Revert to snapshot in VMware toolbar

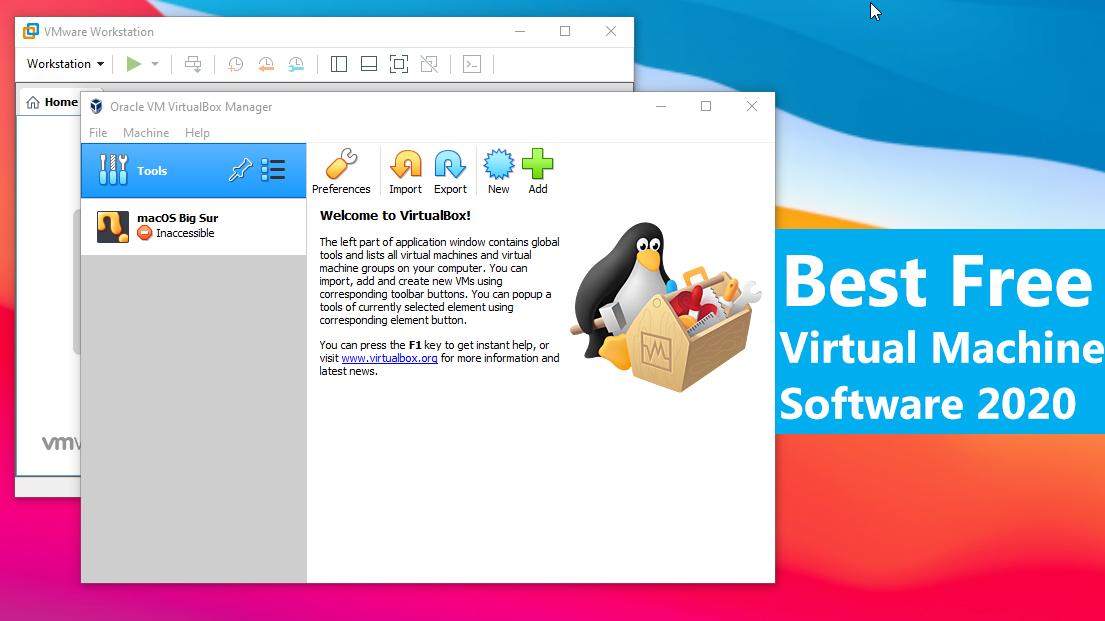tap(265, 63)
